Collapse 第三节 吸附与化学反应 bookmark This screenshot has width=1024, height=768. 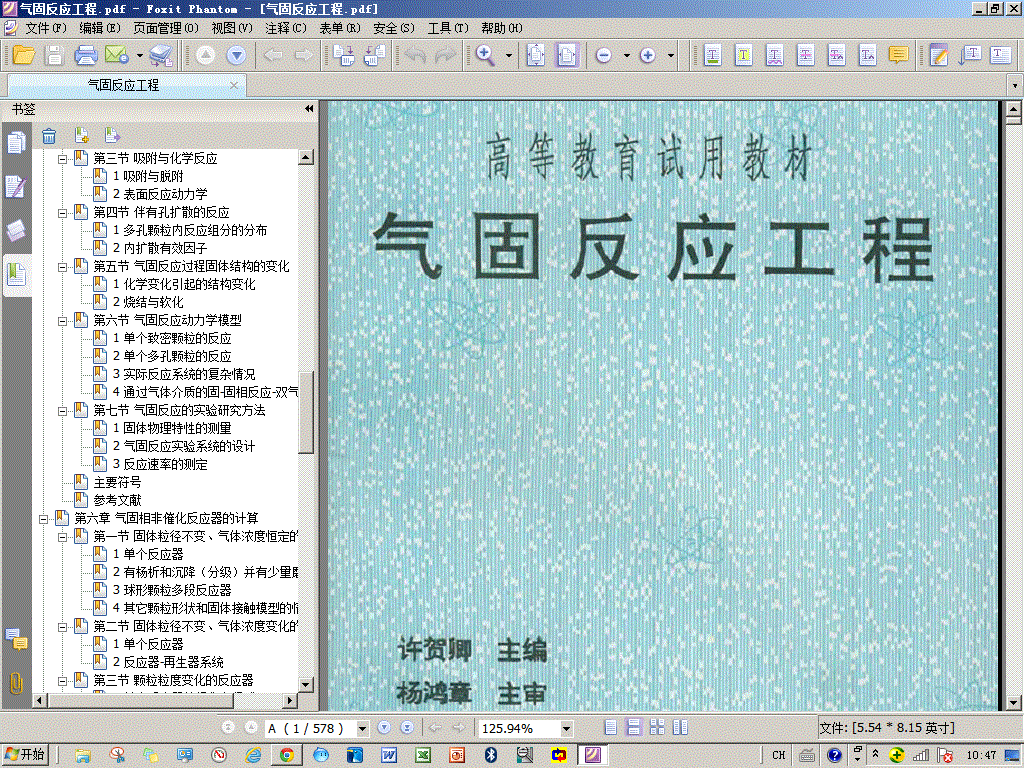tap(63, 159)
